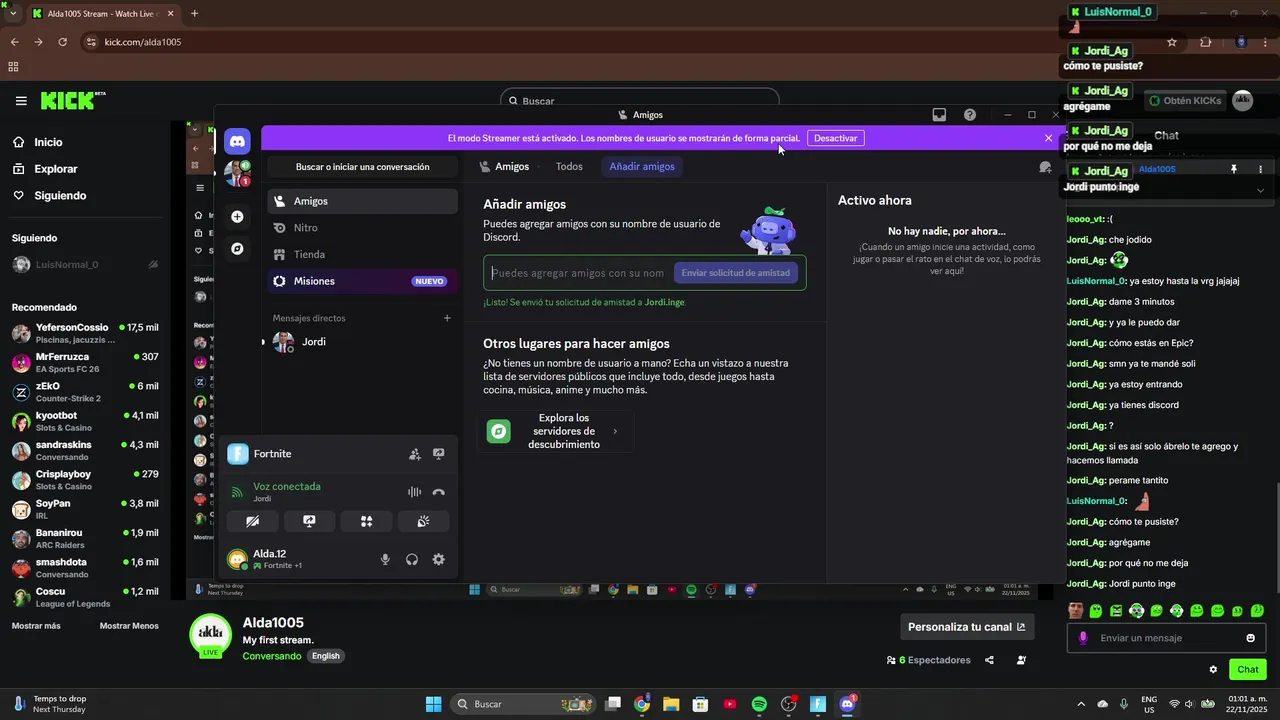Reload the browser page
The image size is (1280, 720).
tap(62, 42)
